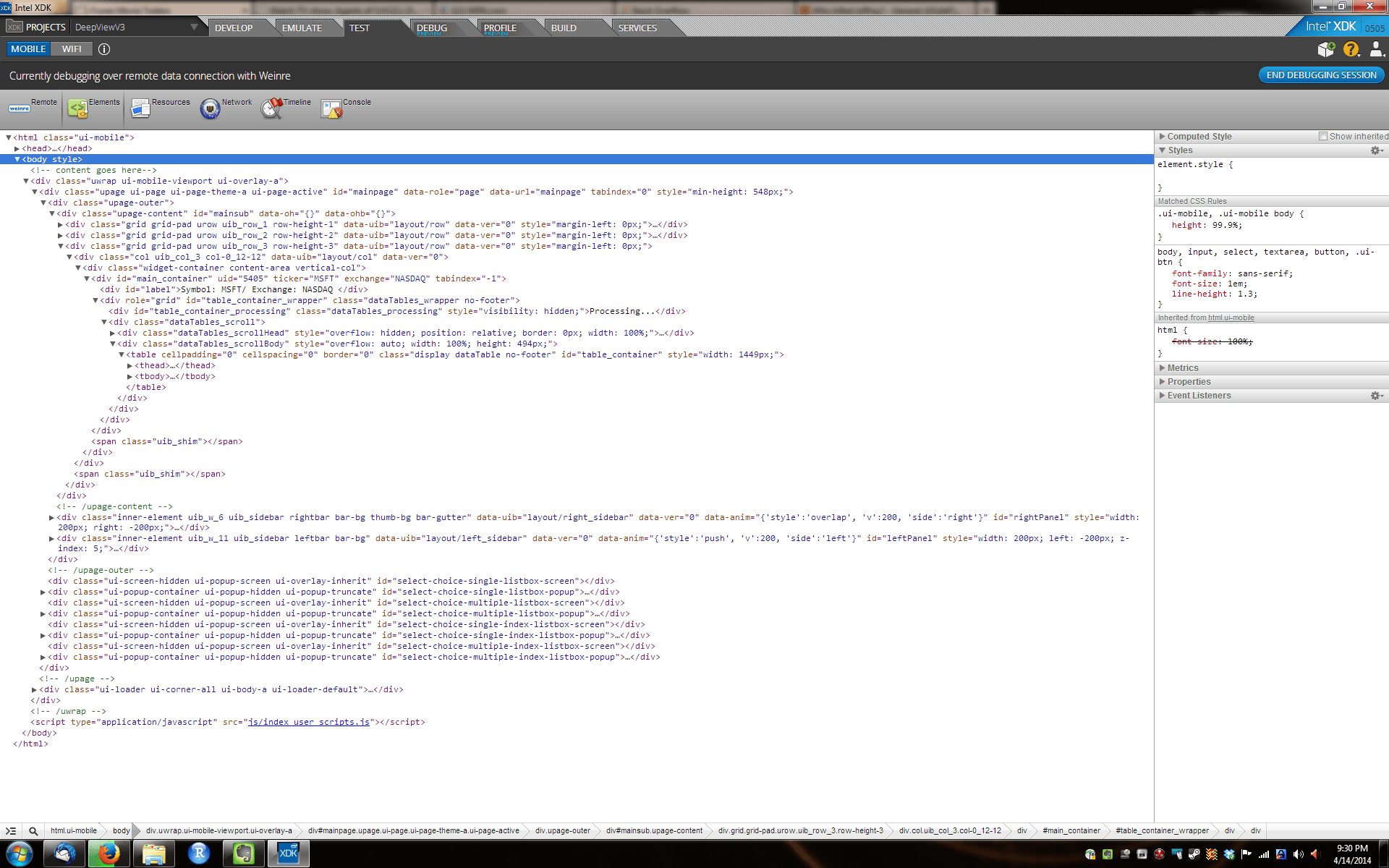Image resolution: width=1389 pixels, height=868 pixels.
Task: Click the Steam tray icon
Action: pos(1194,854)
